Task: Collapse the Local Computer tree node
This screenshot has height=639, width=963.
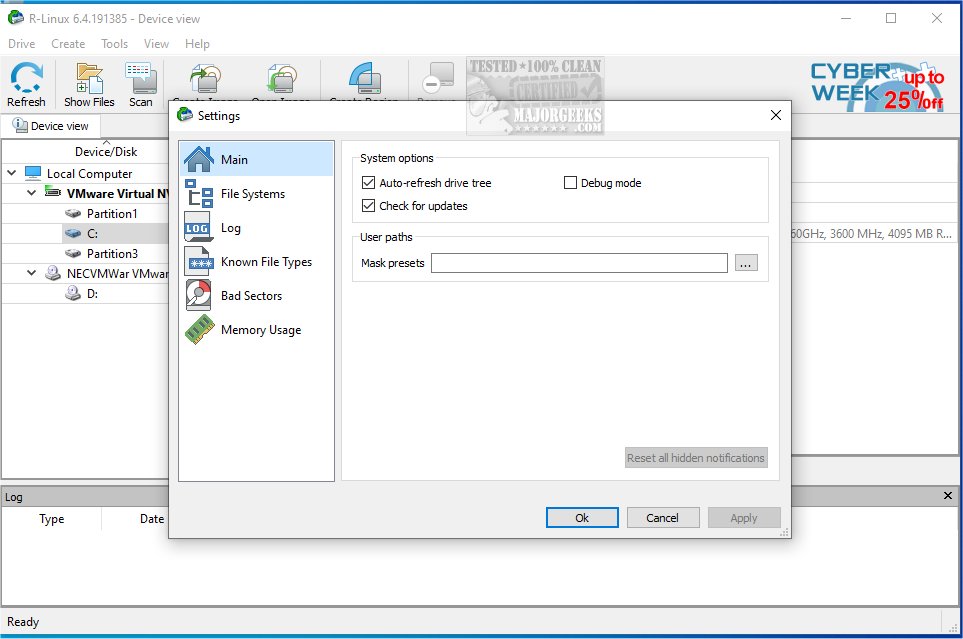Action: [x=11, y=173]
